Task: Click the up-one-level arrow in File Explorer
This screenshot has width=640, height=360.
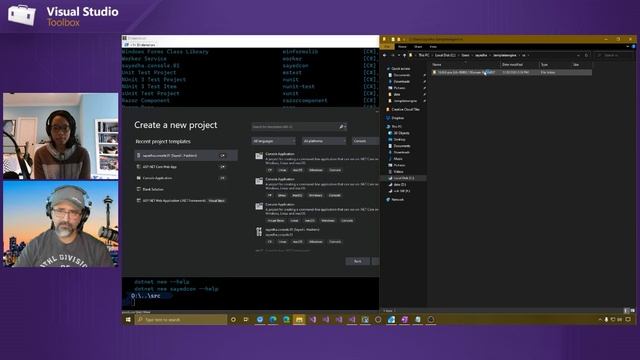Action: pyautogui.click(x=404, y=55)
